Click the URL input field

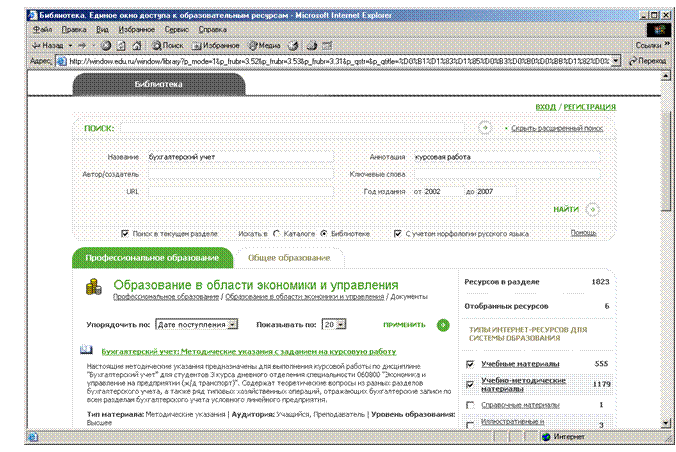(241, 191)
